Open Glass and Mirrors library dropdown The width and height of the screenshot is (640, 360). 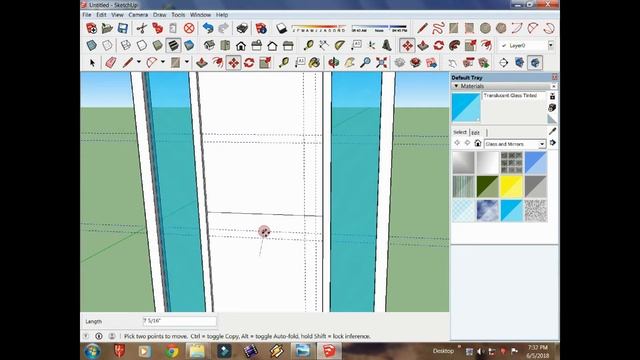point(542,144)
